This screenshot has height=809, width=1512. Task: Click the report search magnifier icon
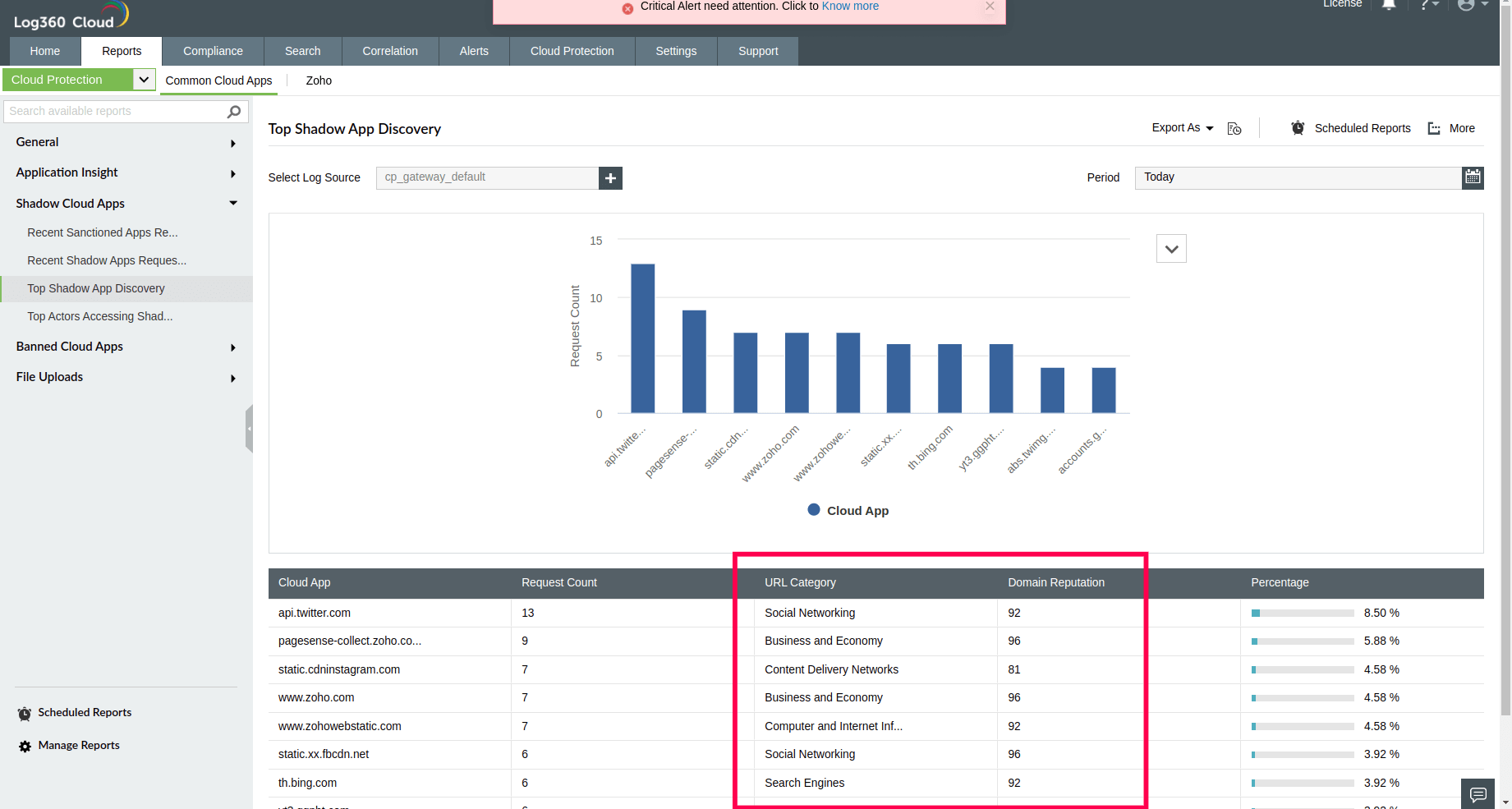tap(234, 111)
